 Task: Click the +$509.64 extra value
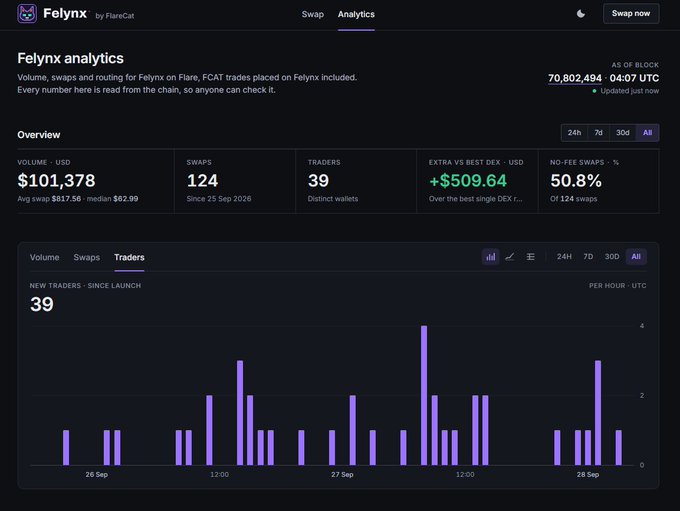[x=468, y=180]
